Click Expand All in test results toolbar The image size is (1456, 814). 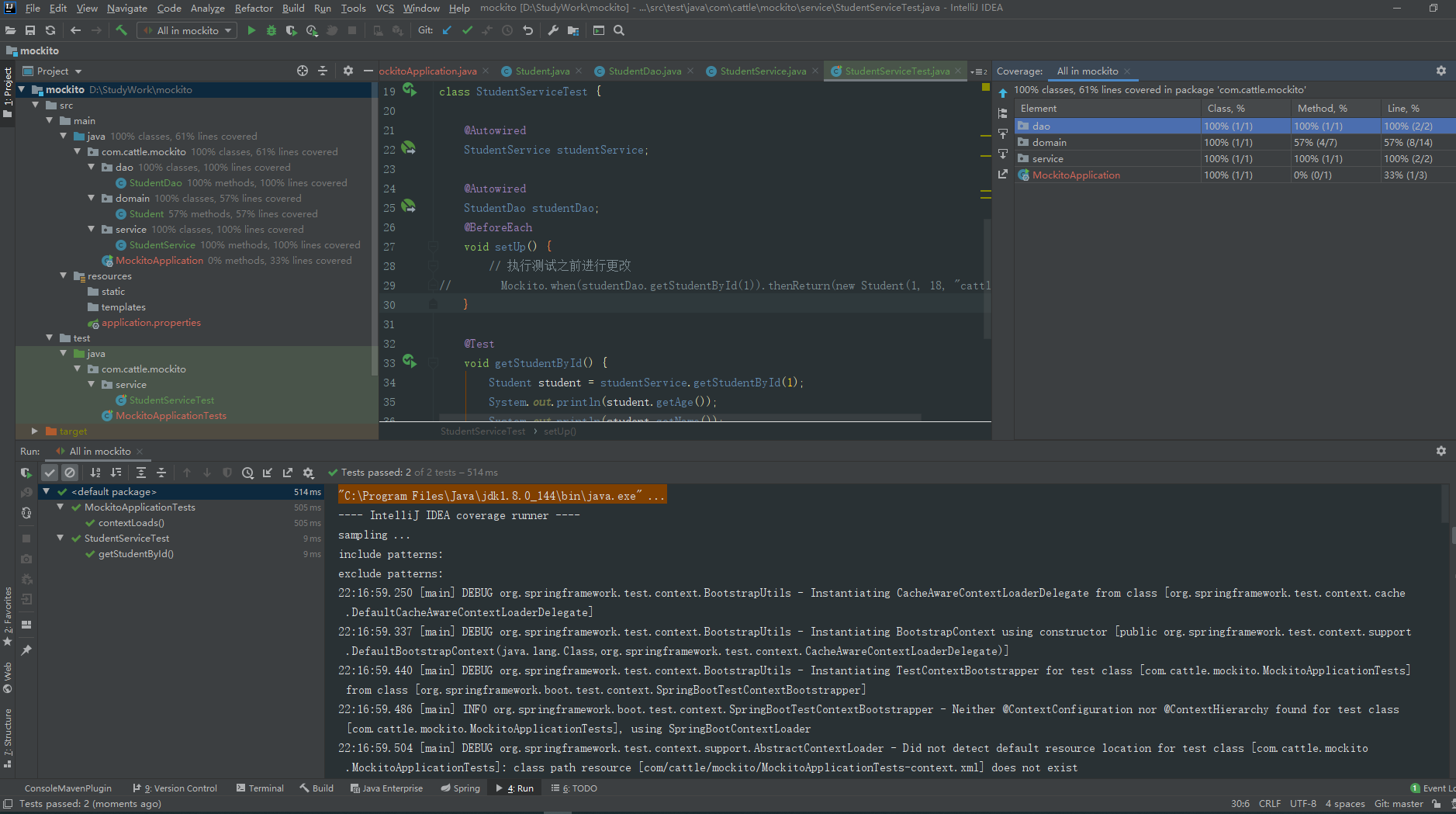coord(141,473)
